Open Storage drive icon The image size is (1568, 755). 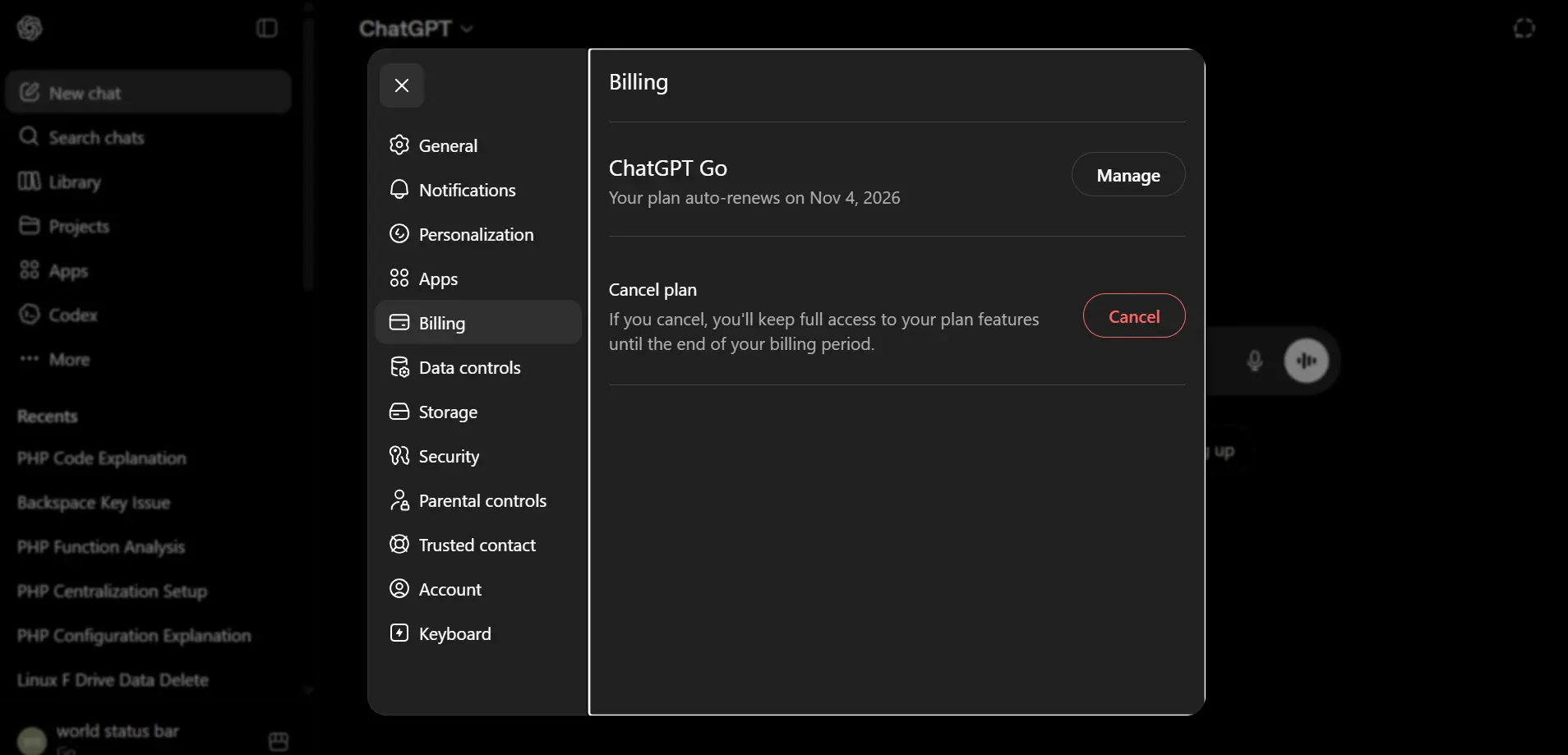click(399, 412)
